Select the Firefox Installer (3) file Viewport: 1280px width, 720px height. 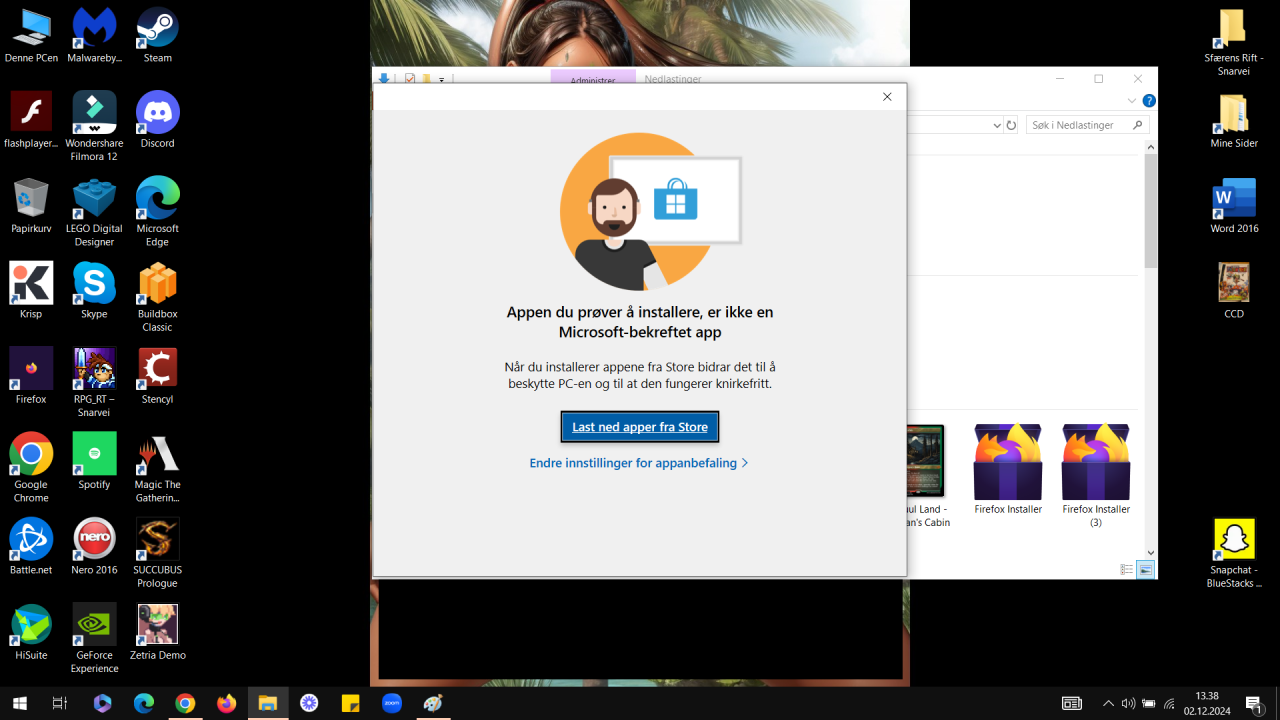[x=1096, y=476]
